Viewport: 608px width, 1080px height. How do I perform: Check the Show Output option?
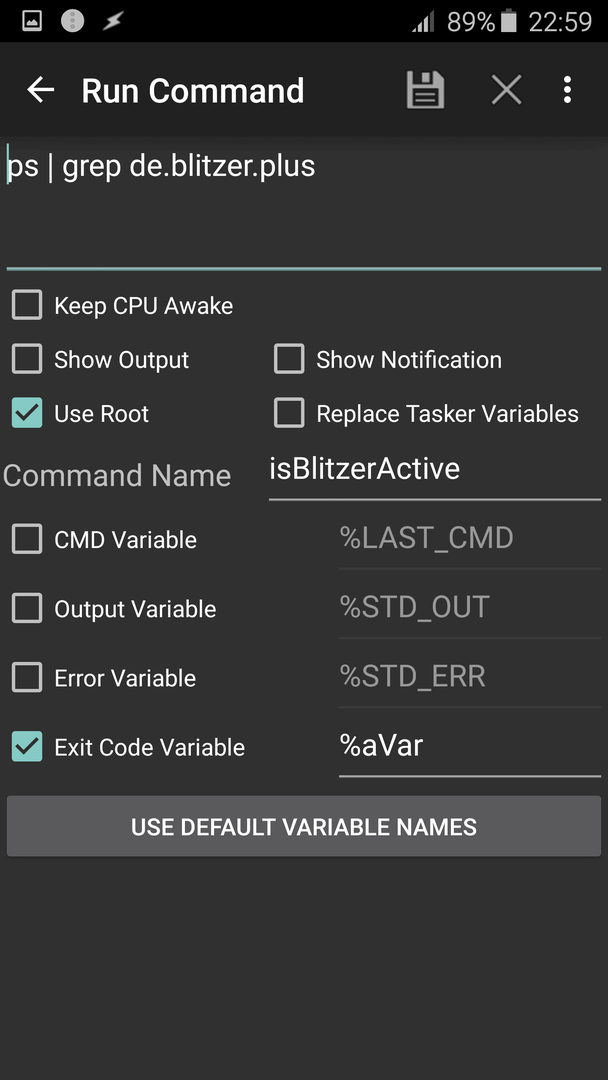click(27, 359)
